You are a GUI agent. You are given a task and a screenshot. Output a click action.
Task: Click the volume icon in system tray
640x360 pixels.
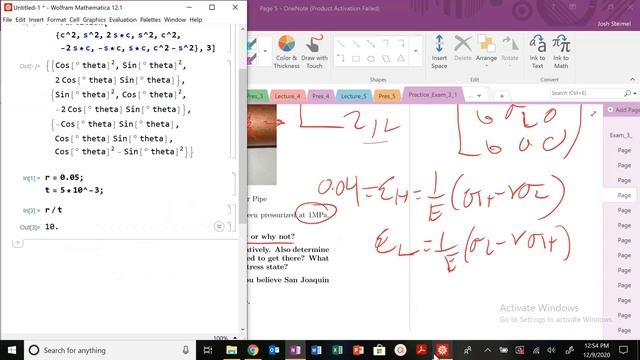(551, 350)
